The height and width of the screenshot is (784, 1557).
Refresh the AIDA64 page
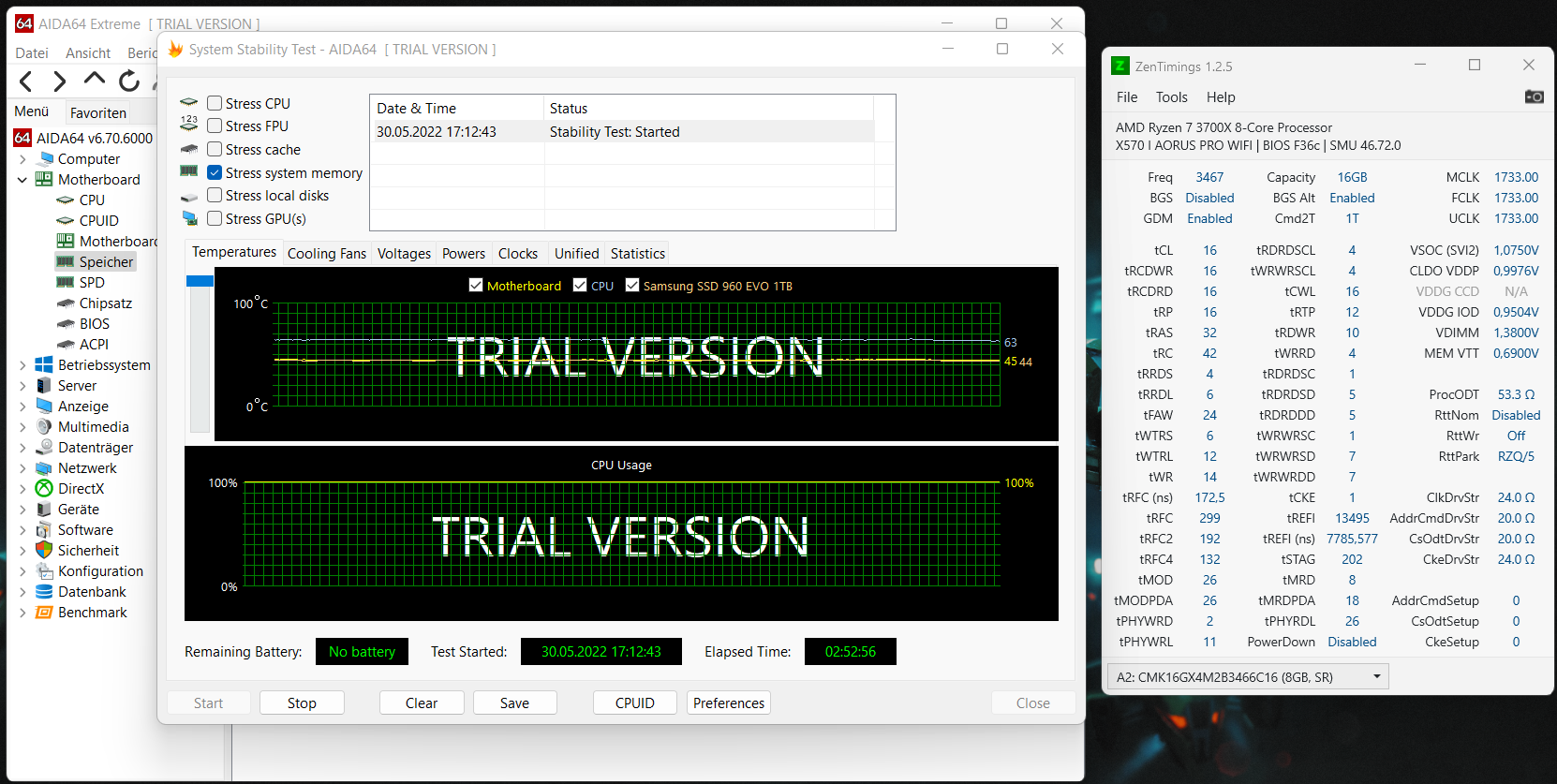129,81
